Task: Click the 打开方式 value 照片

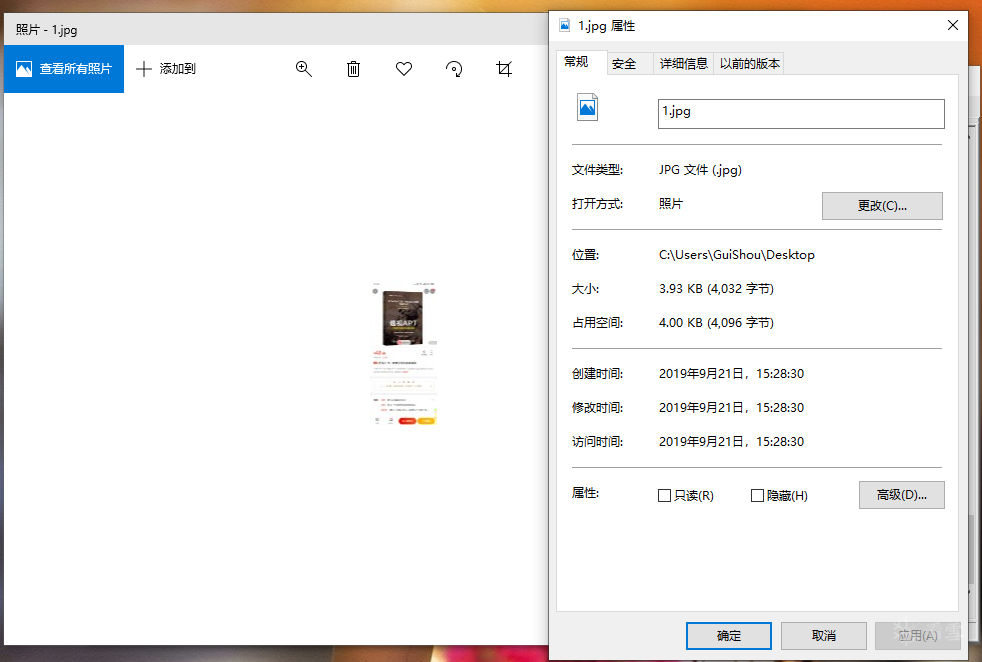Action: (x=671, y=204)
